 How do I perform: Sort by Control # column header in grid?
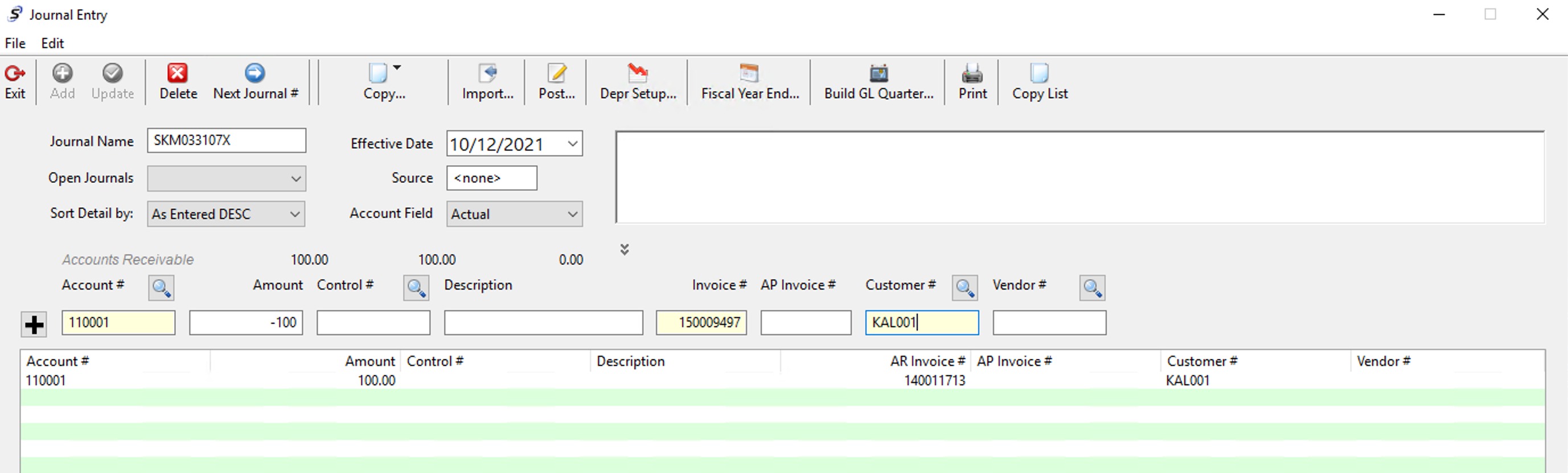coord(495,361)
